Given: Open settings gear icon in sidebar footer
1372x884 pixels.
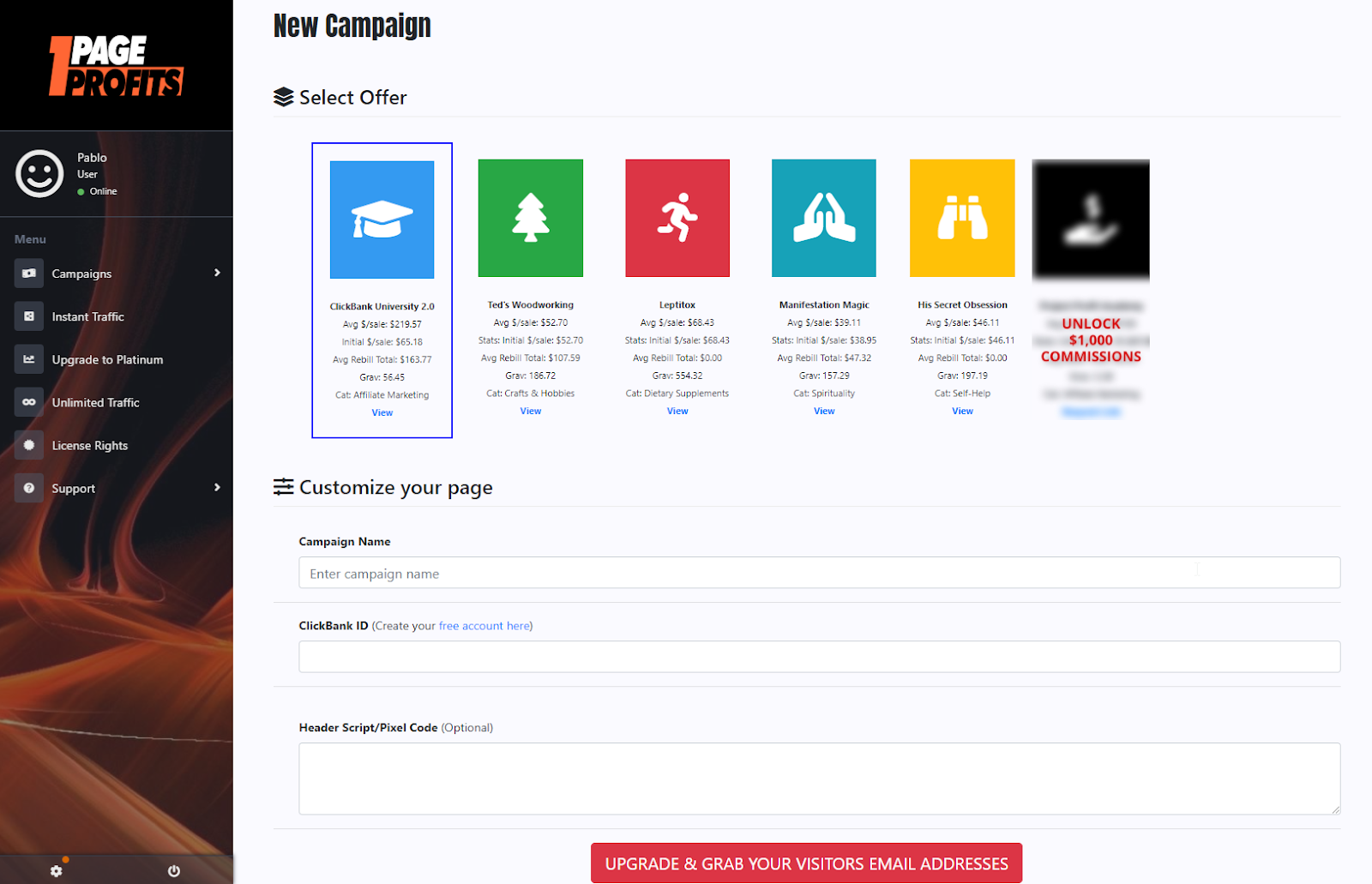Looking at the screenshot, I should [x=57, y=871].
